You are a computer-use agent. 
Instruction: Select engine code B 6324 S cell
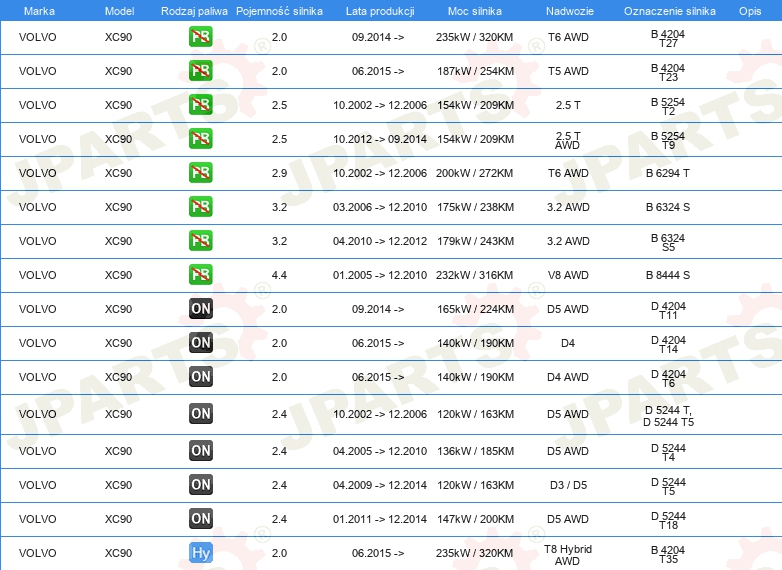[668, 207]
